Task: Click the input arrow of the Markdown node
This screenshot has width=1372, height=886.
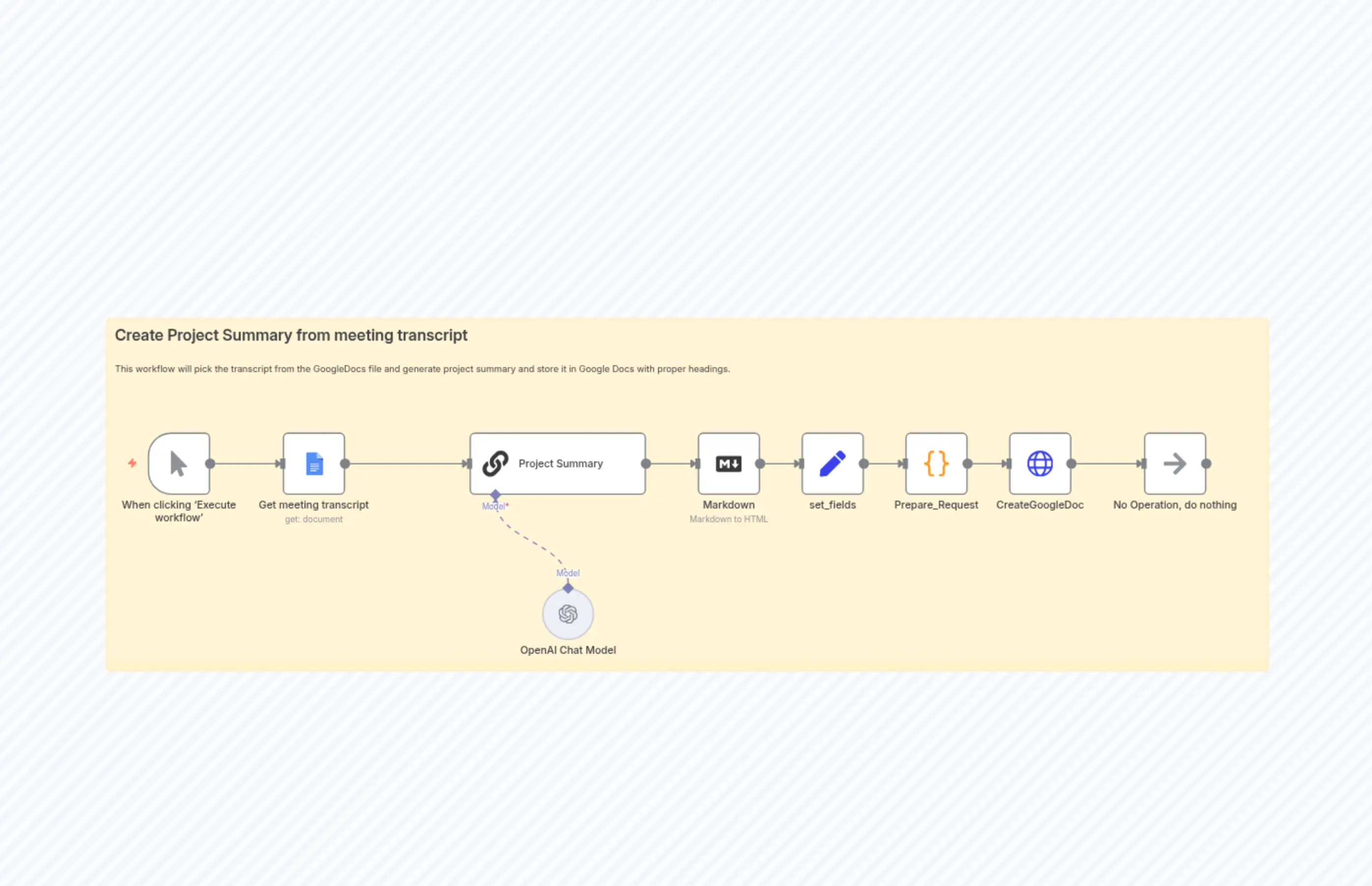Action: point(695,463)
